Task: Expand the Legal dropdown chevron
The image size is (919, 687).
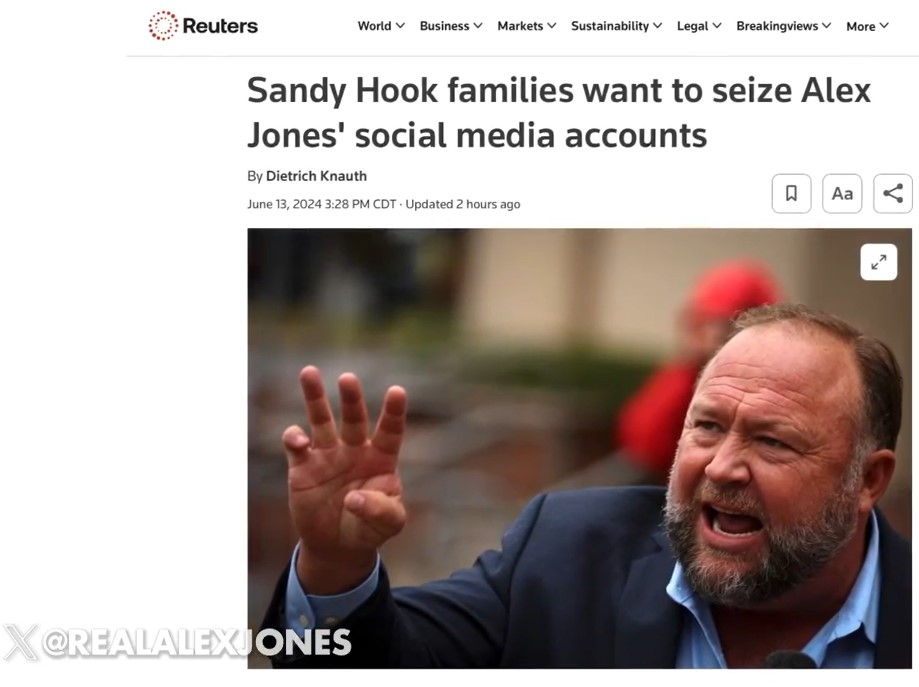Action: (x=716, y=26)
